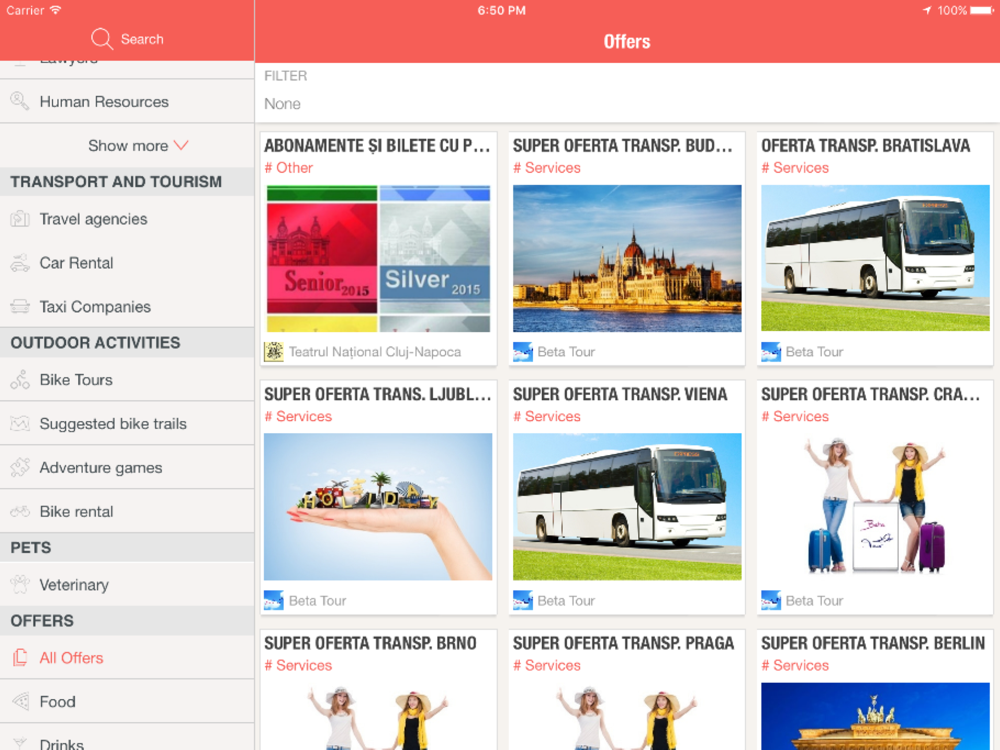Click 'Teatrul Național Cluj-Napoca' provider name

[x=375, y=352]
